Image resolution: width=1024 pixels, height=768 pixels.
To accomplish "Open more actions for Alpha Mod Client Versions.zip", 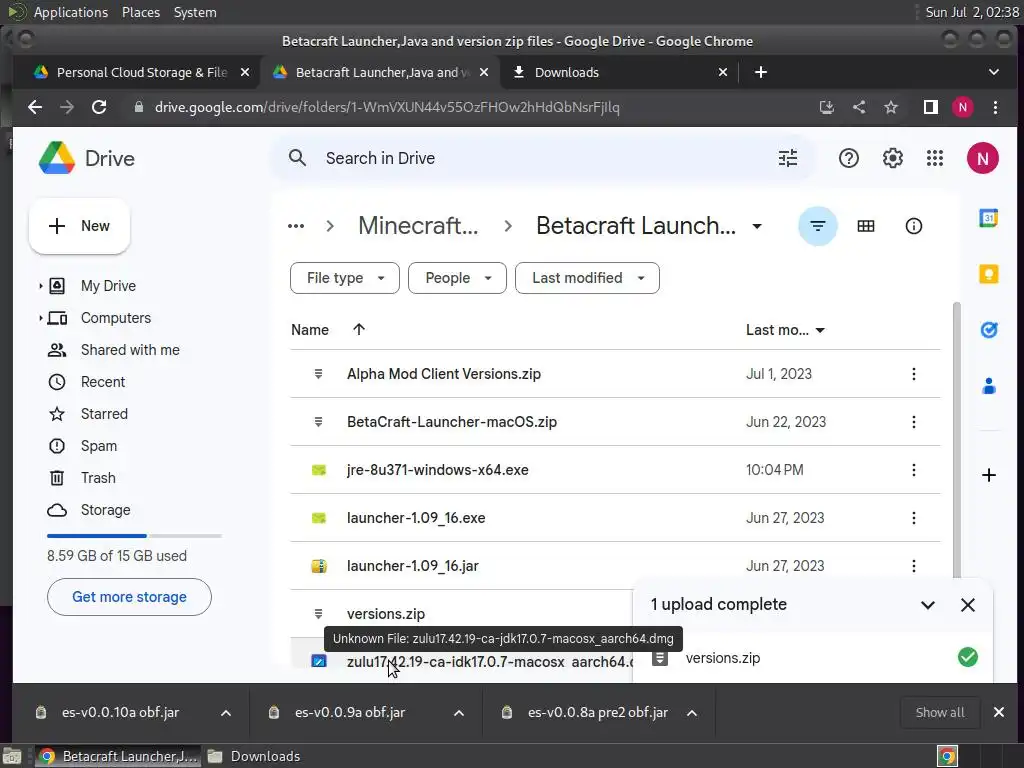I will click(x=914, y=374).
